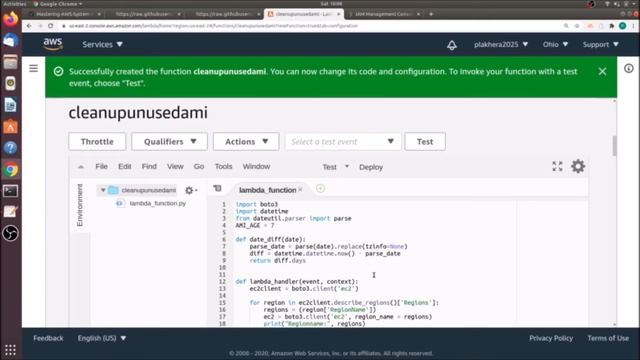Toggle fullscreen code editor
640x360 pixels.
click(557, 166)
